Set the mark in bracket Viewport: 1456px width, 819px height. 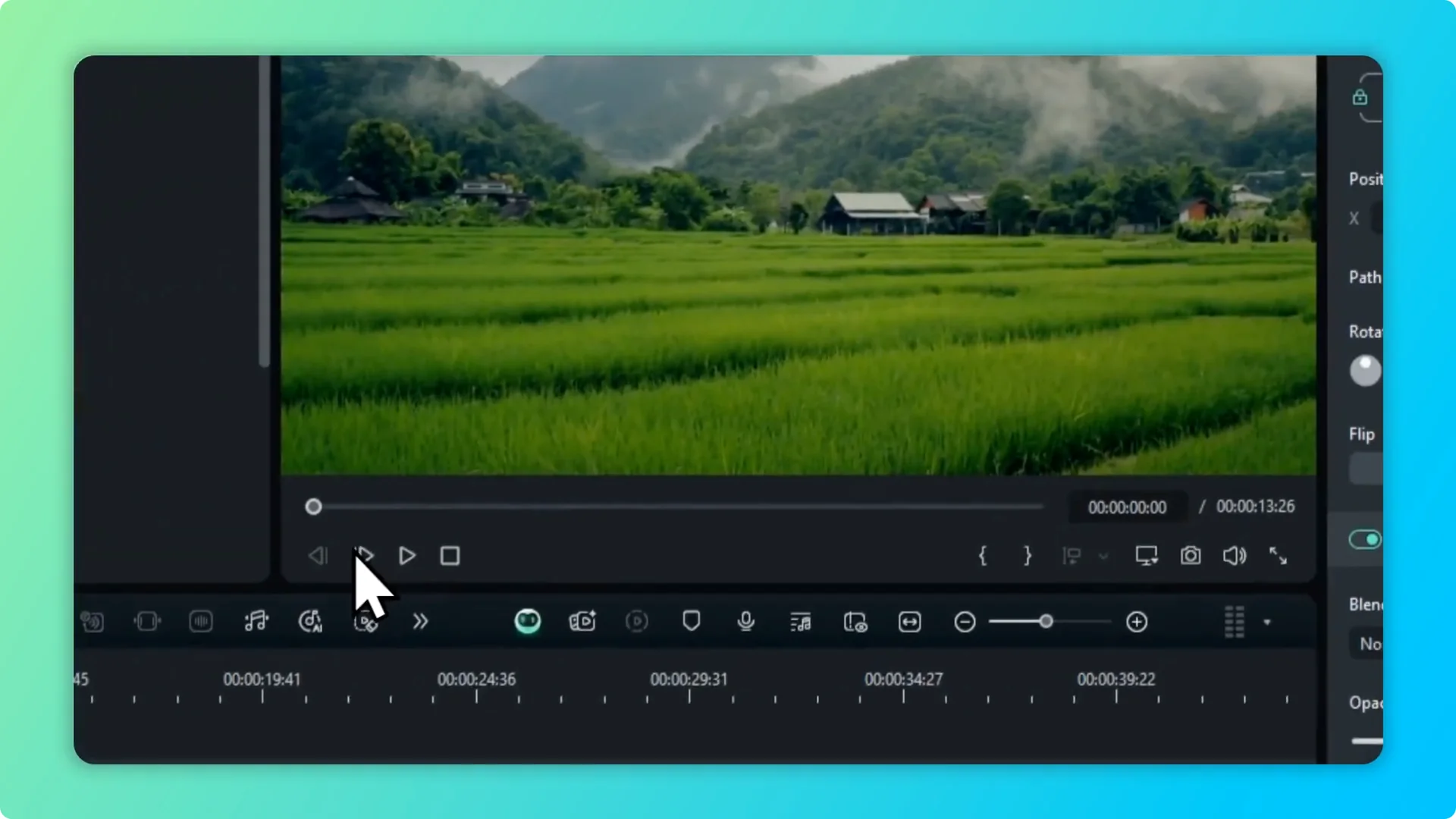pyautogui.click(x=983, y=556)
